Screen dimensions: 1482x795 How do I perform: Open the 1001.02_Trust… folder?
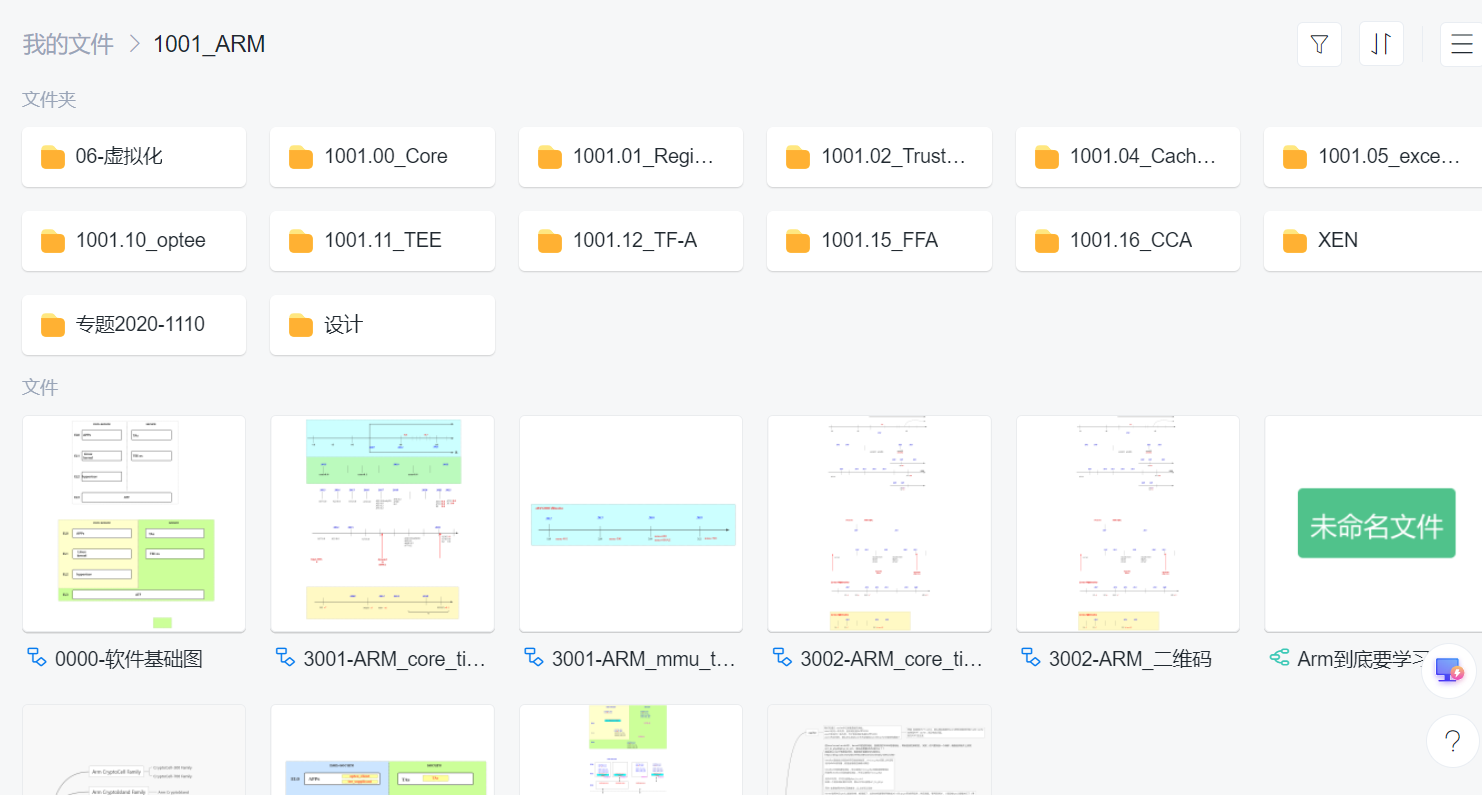(x=879, y=157)
